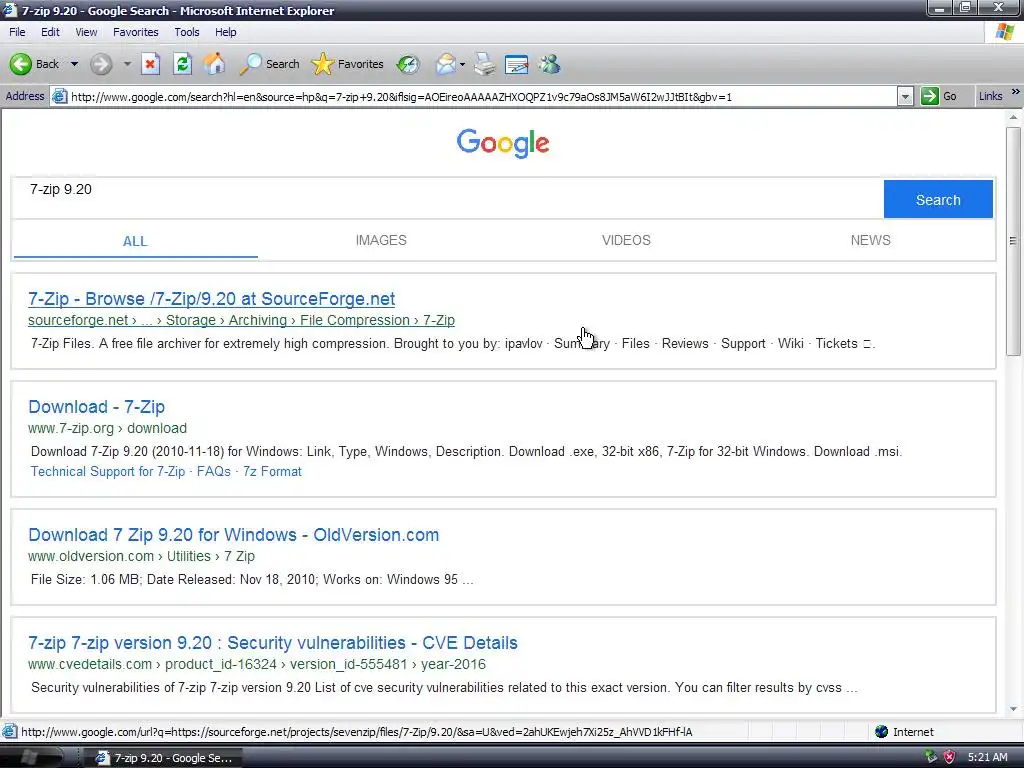The height and width of the screenshot is (768, 1024).
Task: Switch to the IMAGES tab
Action: pyautogui.click(x=381, y=240)
